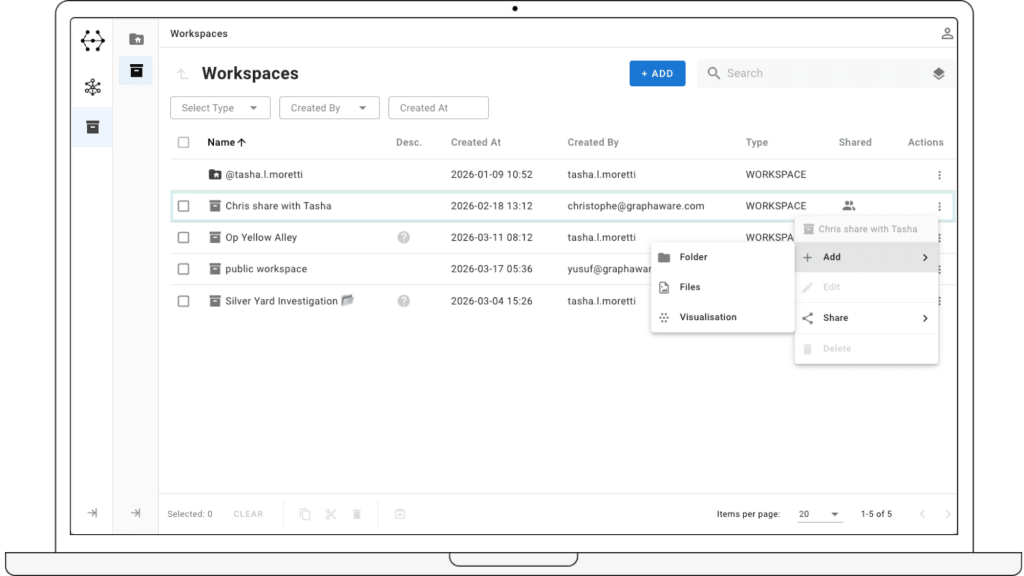Click the open folder icon beside Silver Yard Investigation

[347, 300]
